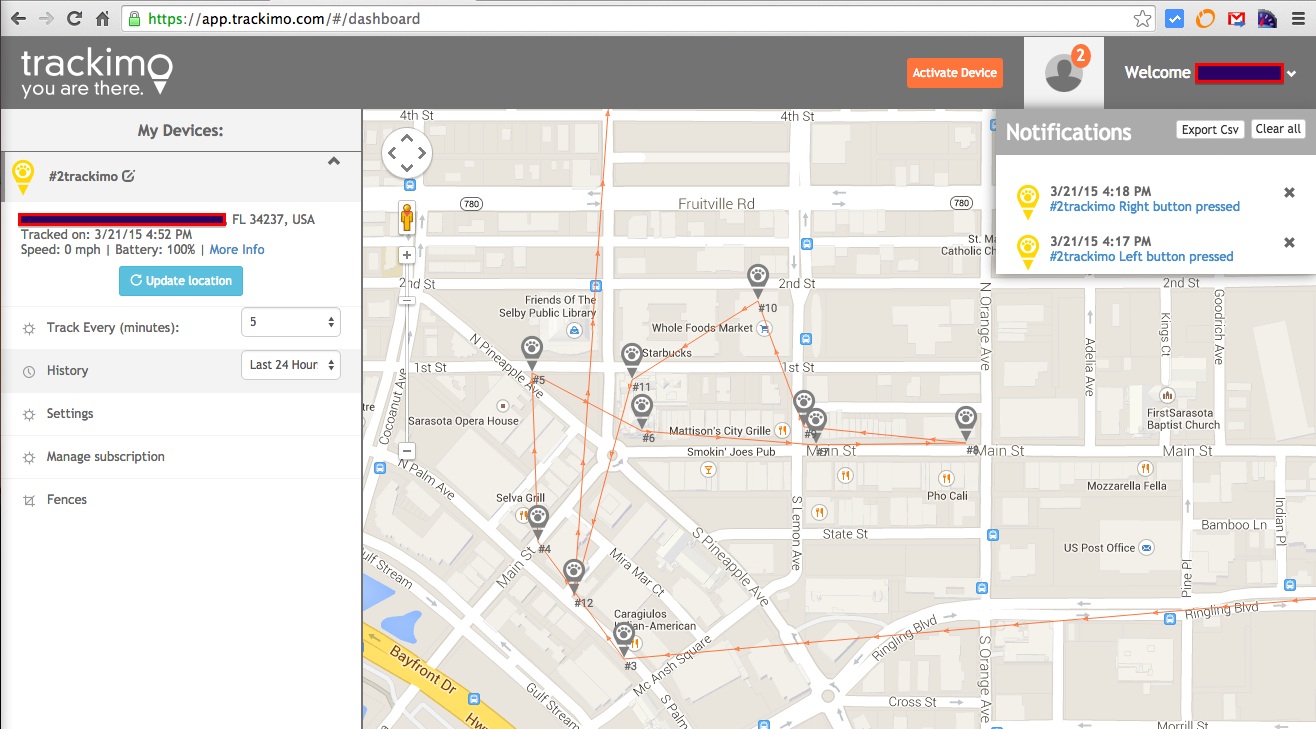Click the browser back arrow

click(x=18, y=19)
